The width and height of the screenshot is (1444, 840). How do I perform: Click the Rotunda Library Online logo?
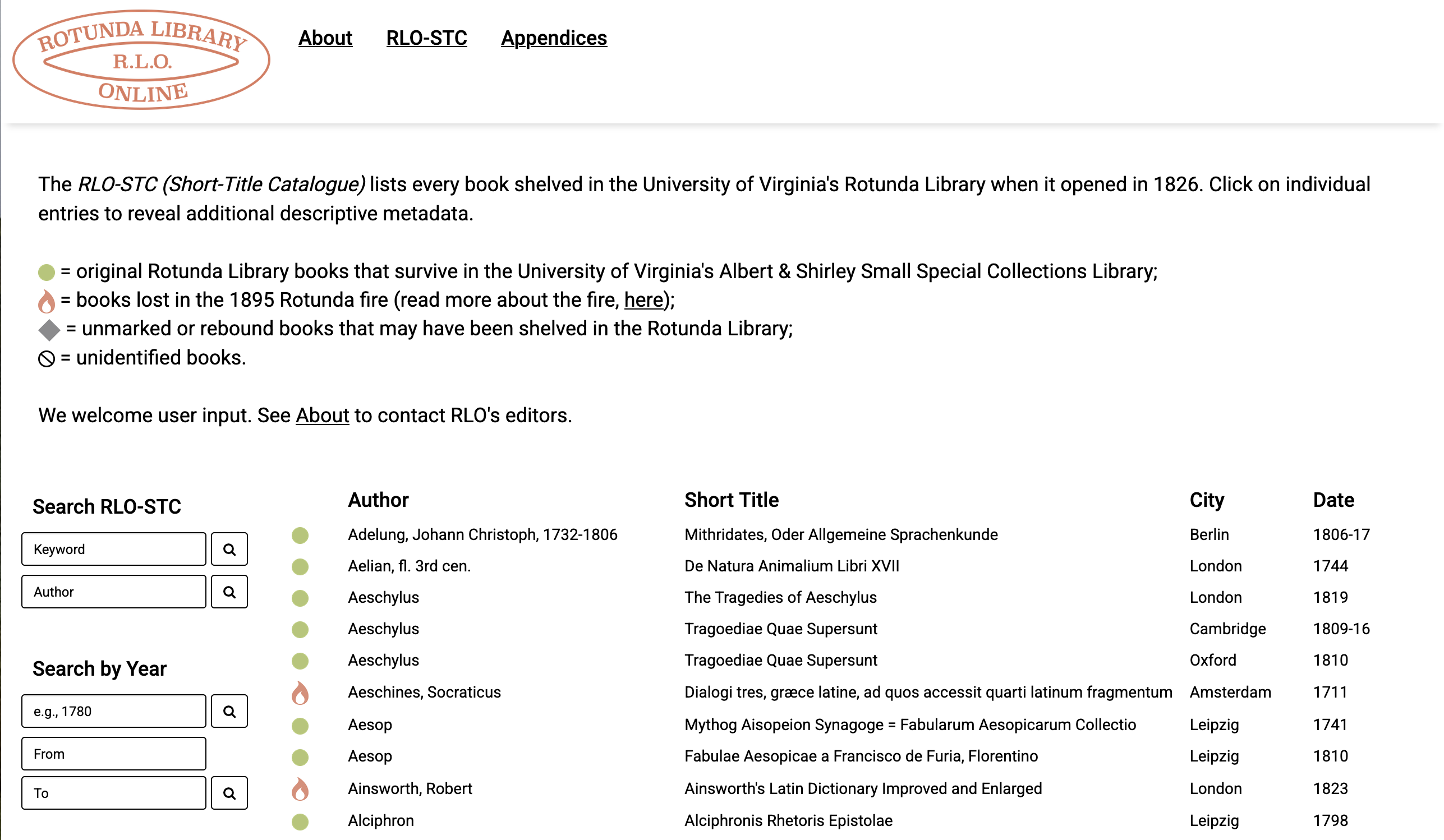point(141,59)
